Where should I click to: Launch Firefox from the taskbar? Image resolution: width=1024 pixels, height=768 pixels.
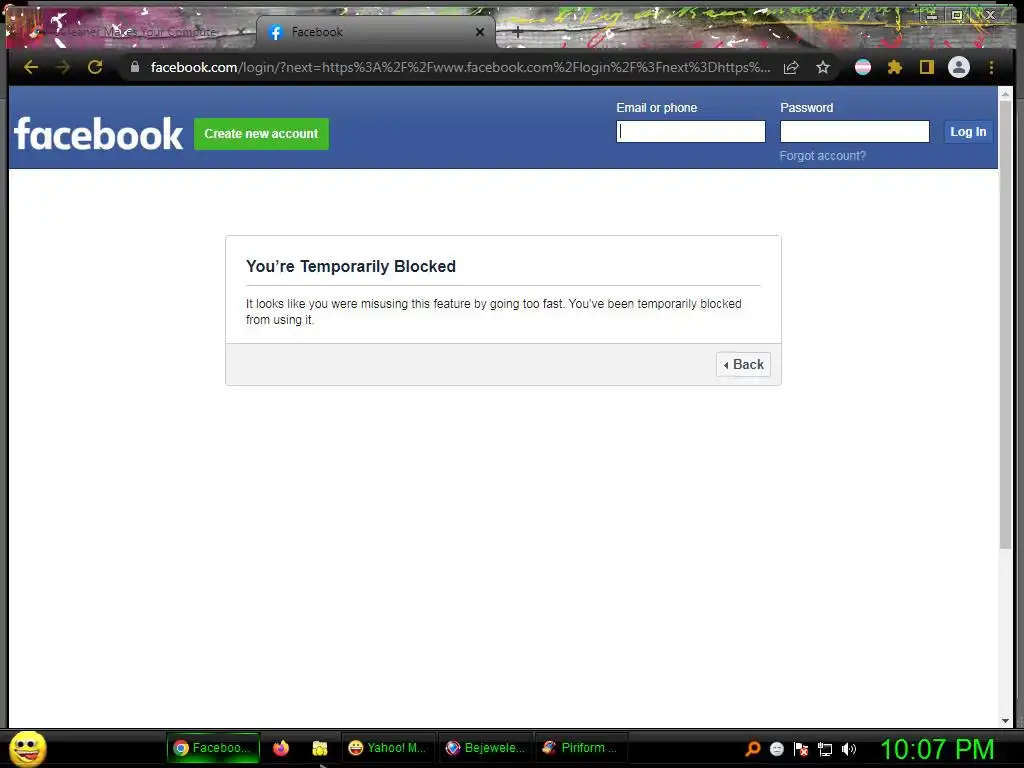pyautogui.click(x=281, y=748)
